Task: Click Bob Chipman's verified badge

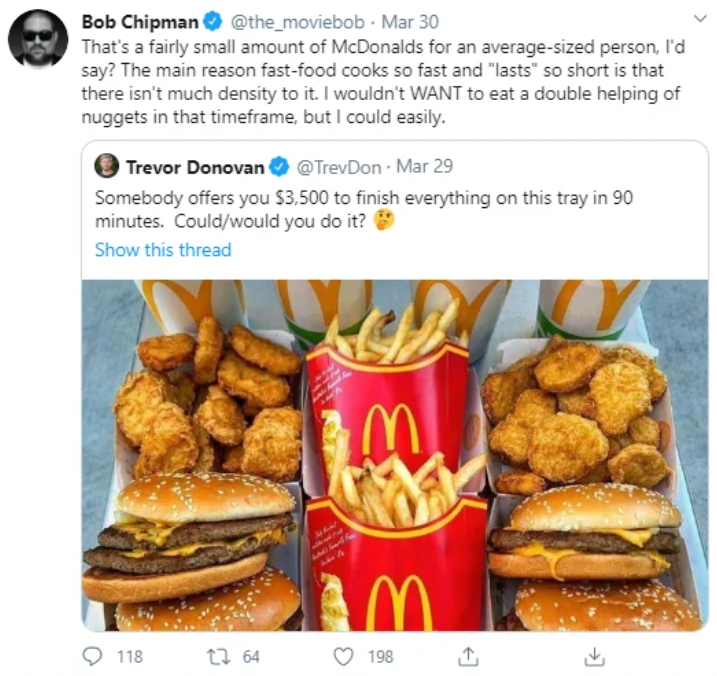Action: pos(213,21)
